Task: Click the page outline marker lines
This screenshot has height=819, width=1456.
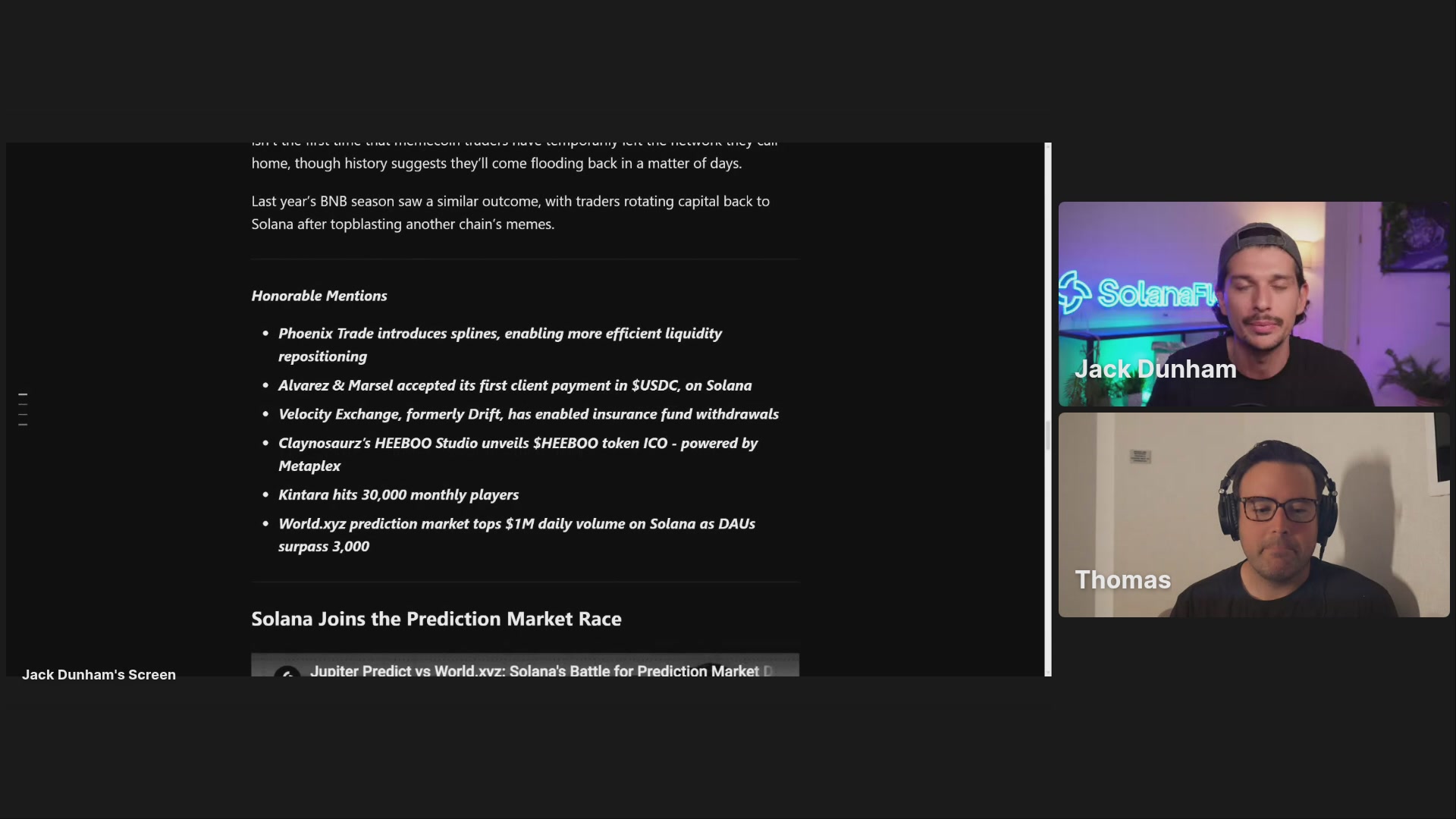Action: coord(23,409)
